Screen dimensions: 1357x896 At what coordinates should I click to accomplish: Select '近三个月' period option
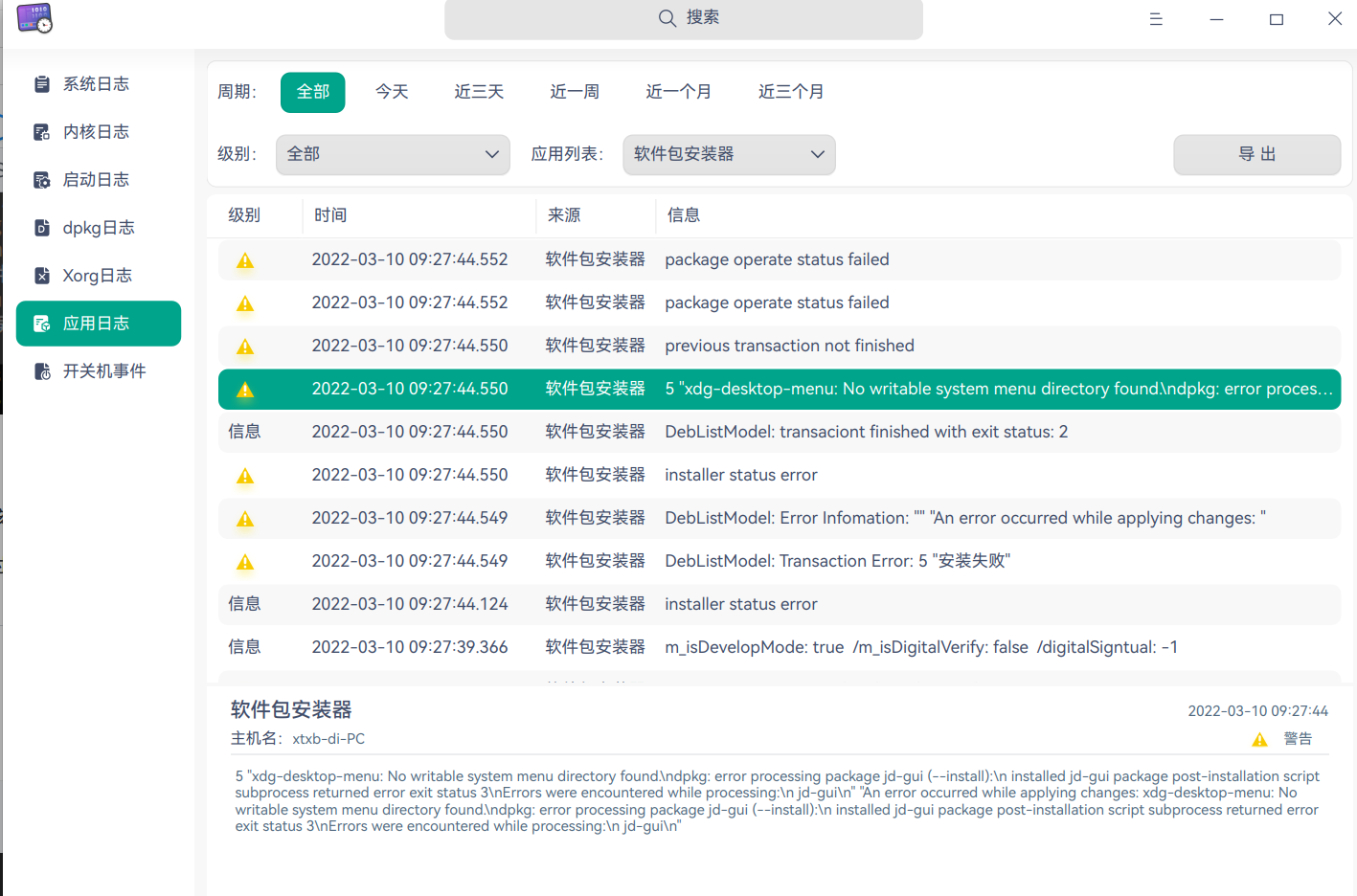pos(791,92)
